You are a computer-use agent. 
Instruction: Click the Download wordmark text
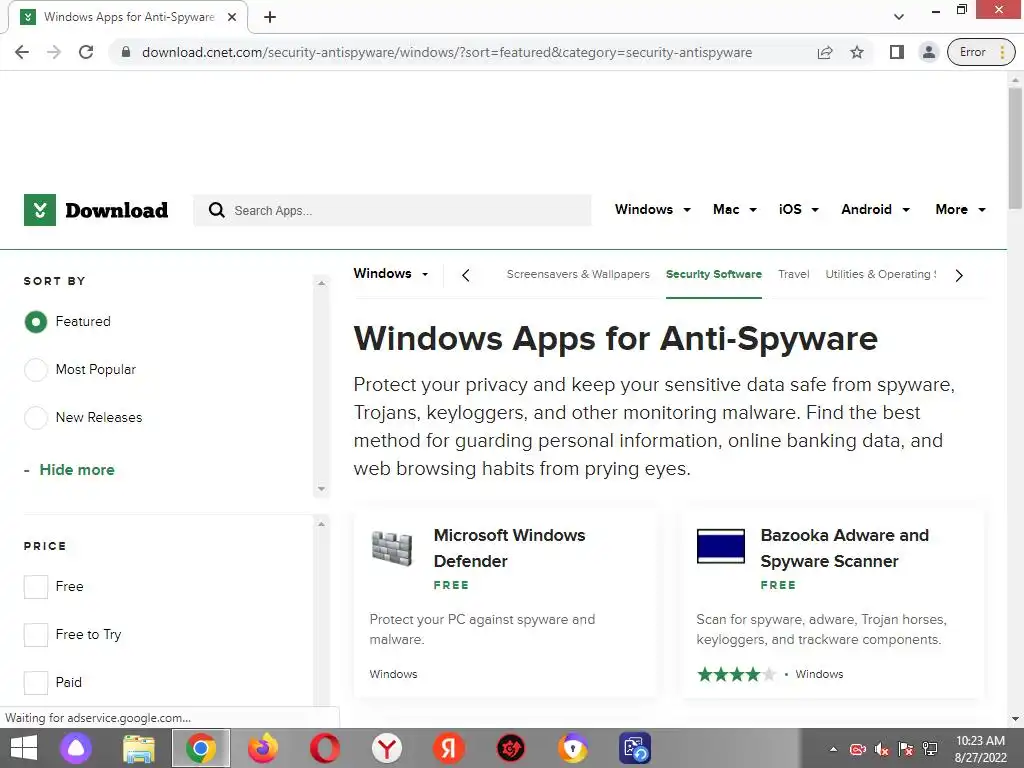click(x=117, y=210)
